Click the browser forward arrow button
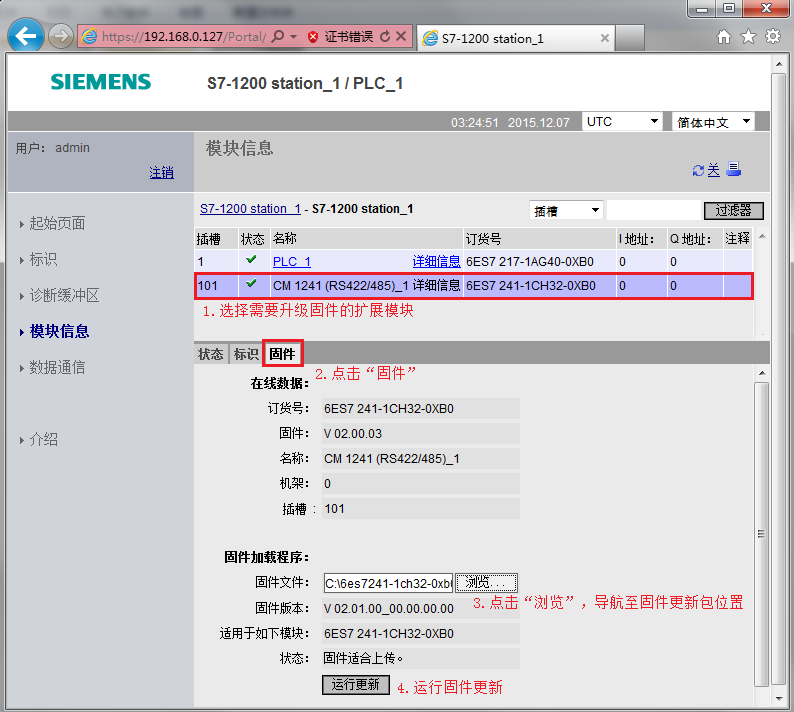This screenshot has width=794, height=712. click(x=61, y=36)
